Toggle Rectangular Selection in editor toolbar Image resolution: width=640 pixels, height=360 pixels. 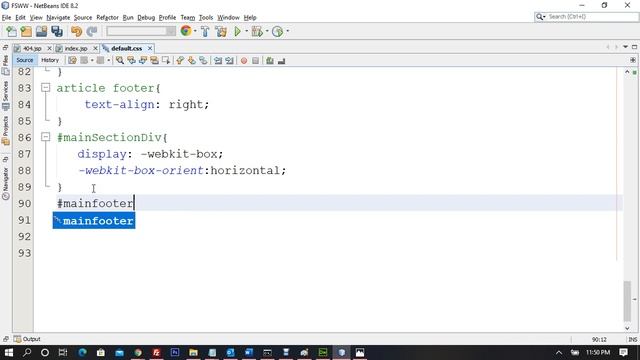(x=166, y=60)
